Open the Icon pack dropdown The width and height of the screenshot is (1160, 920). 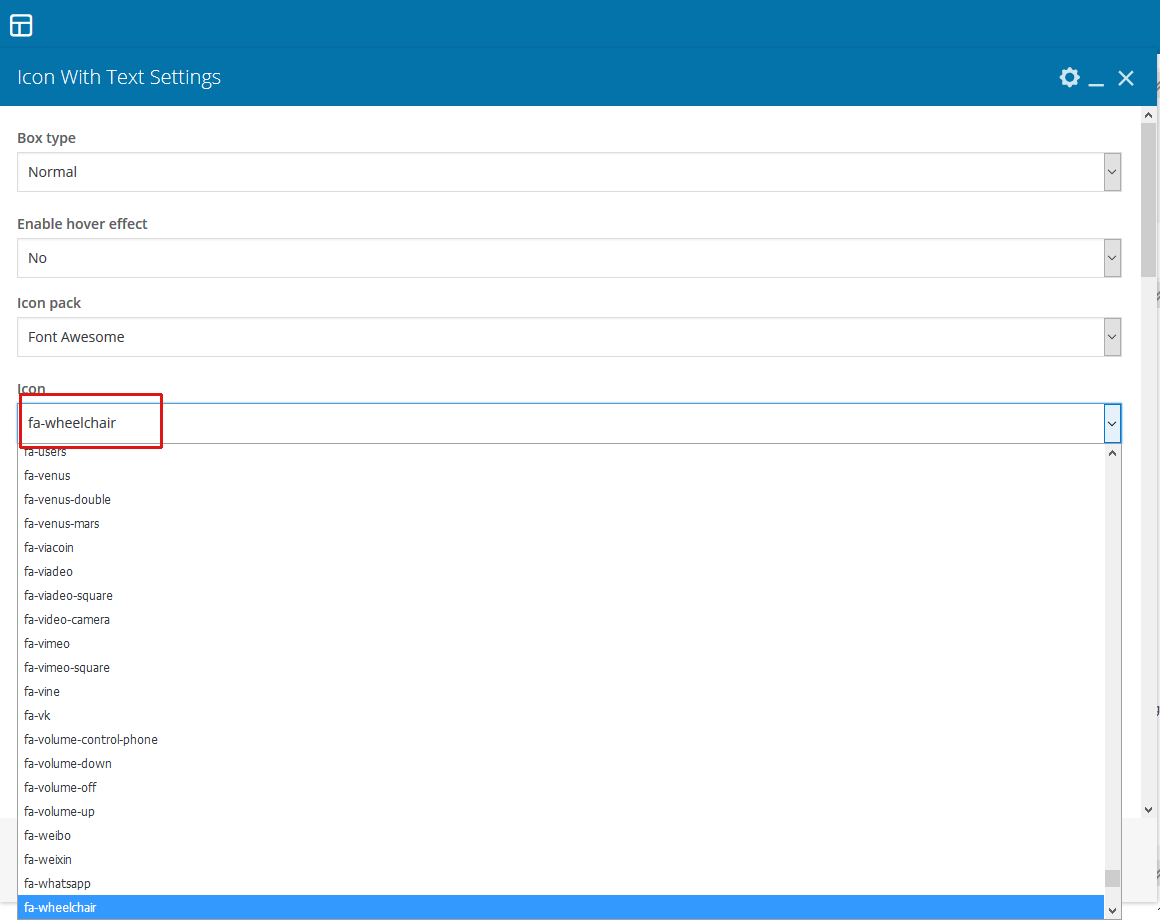point(568,337)
